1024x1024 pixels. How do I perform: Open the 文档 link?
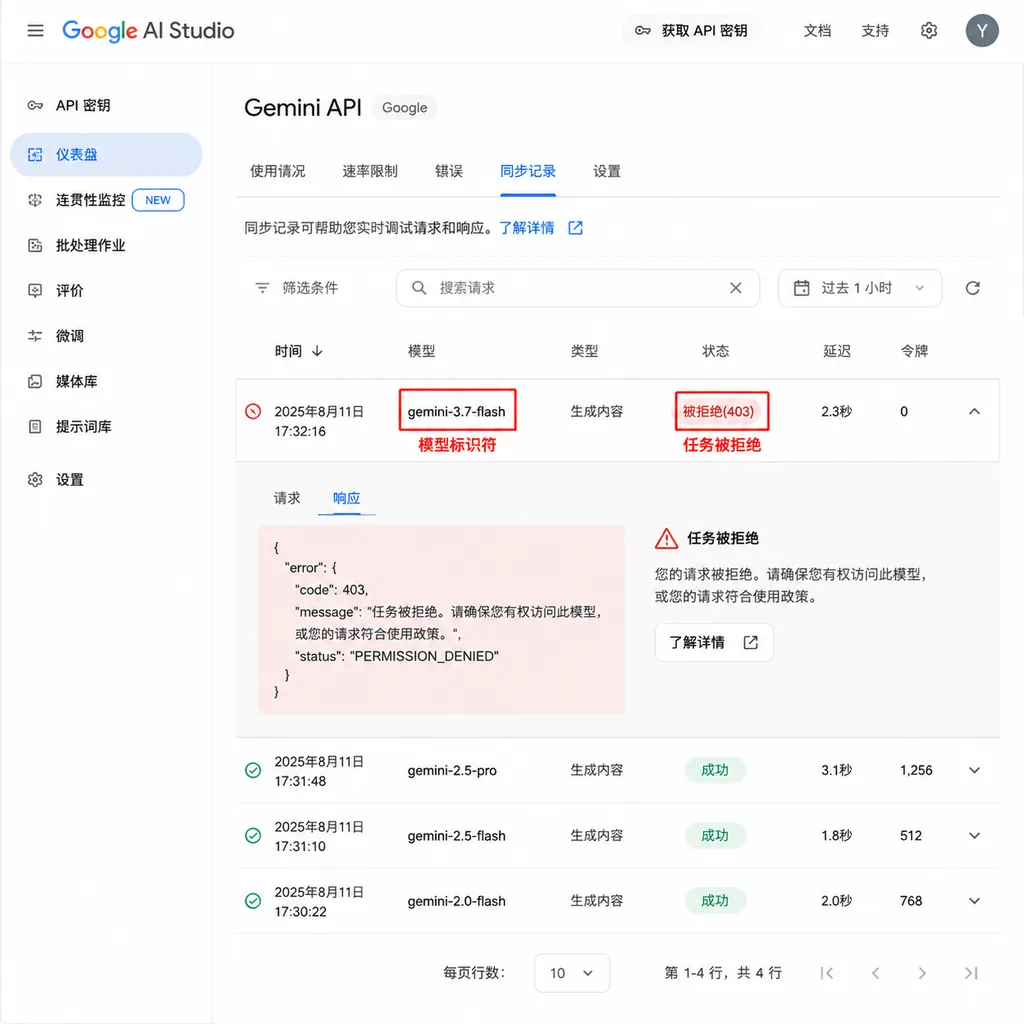817,31
